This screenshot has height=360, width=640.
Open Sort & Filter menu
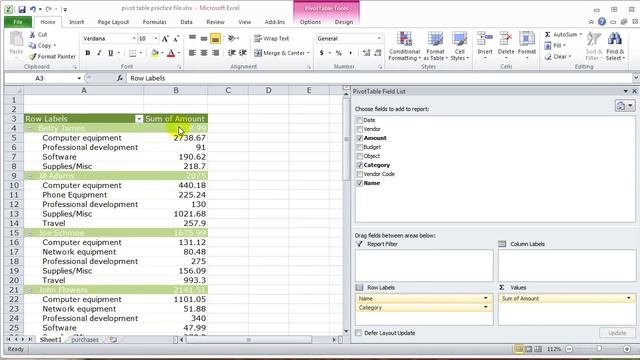click(x=594, y=46)
